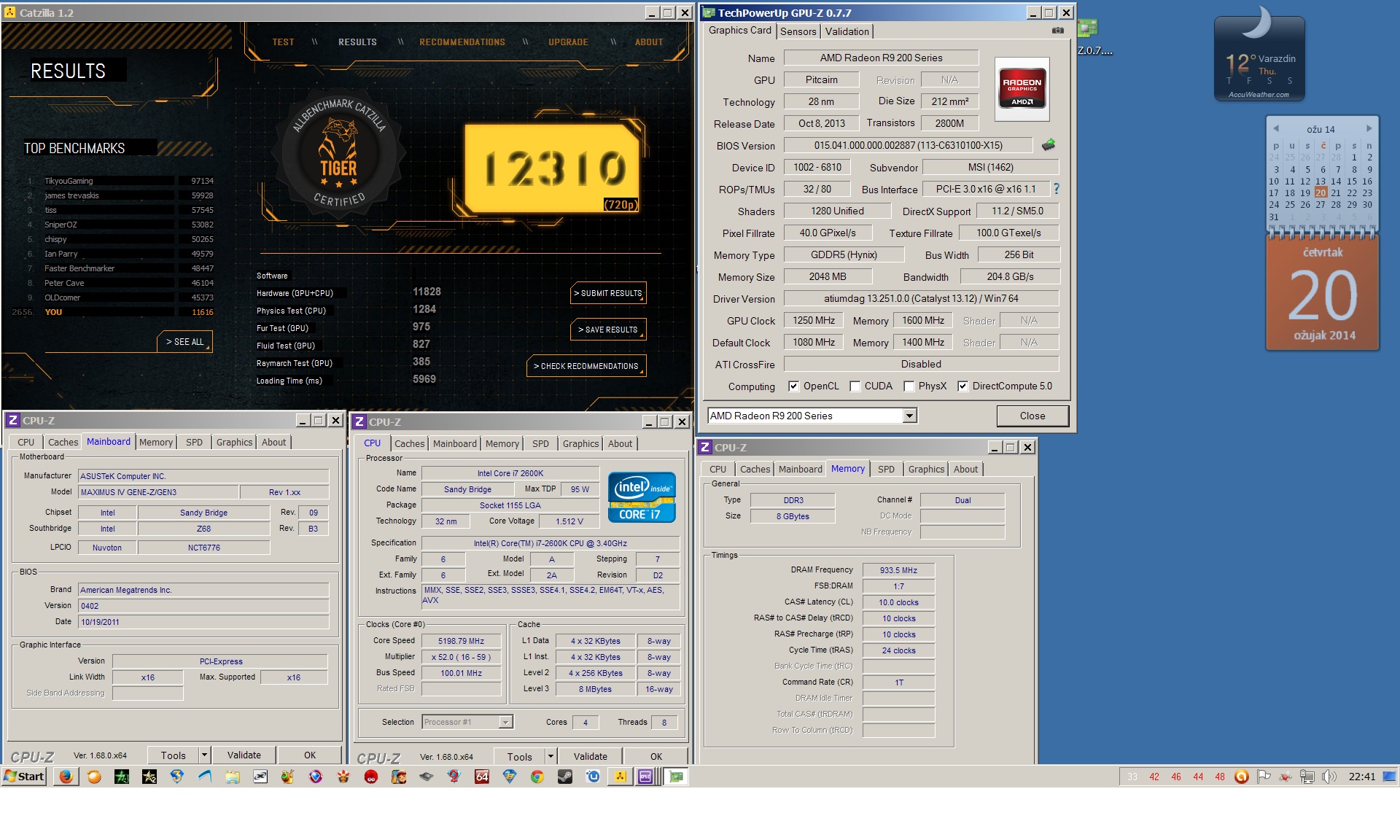Click SUBMIT RESULTS in Catzilla
Viewport: 1400px width, 840px height.
608,293
